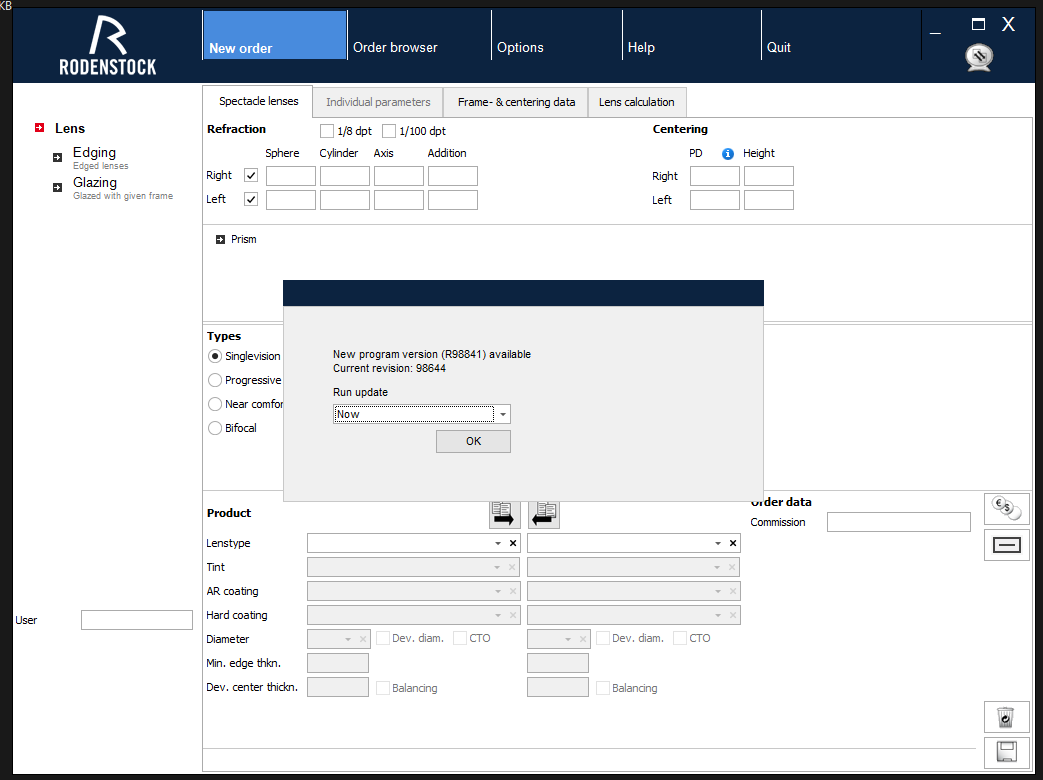Viewport: 1043px width, 780px height.
Task: Open the Options menu
Action: coord(557,35)
